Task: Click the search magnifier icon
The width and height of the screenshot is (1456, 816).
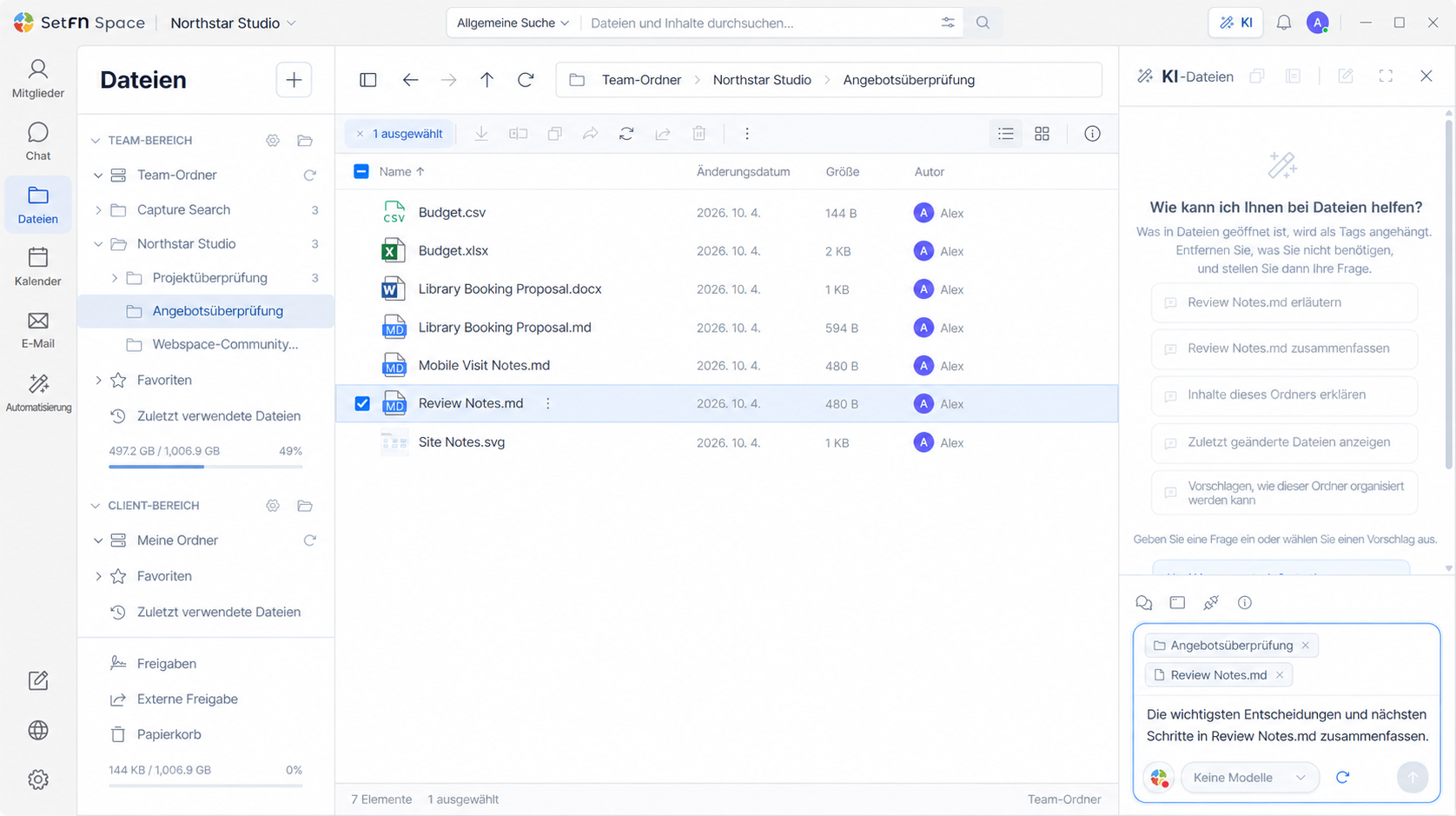Action: coord(983,23)
